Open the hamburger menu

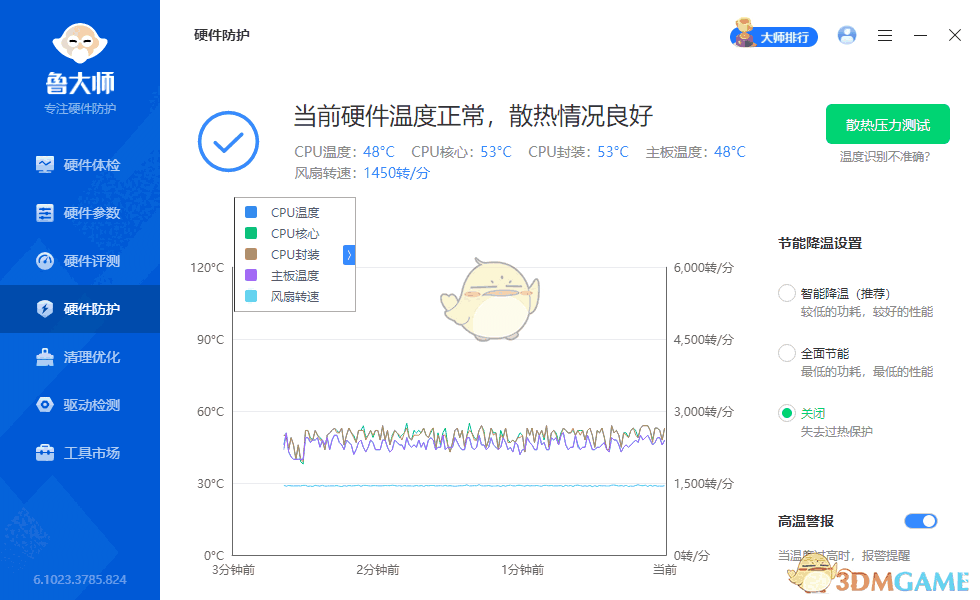[884, 35]
